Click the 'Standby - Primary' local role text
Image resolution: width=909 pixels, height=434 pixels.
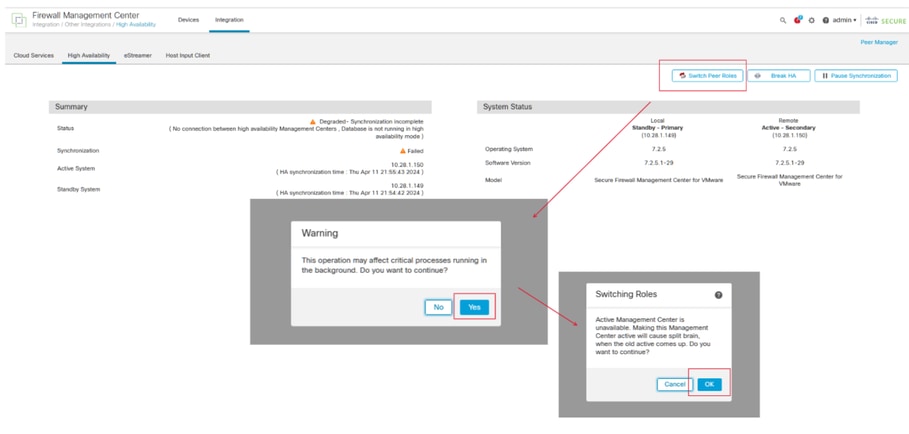657,127
